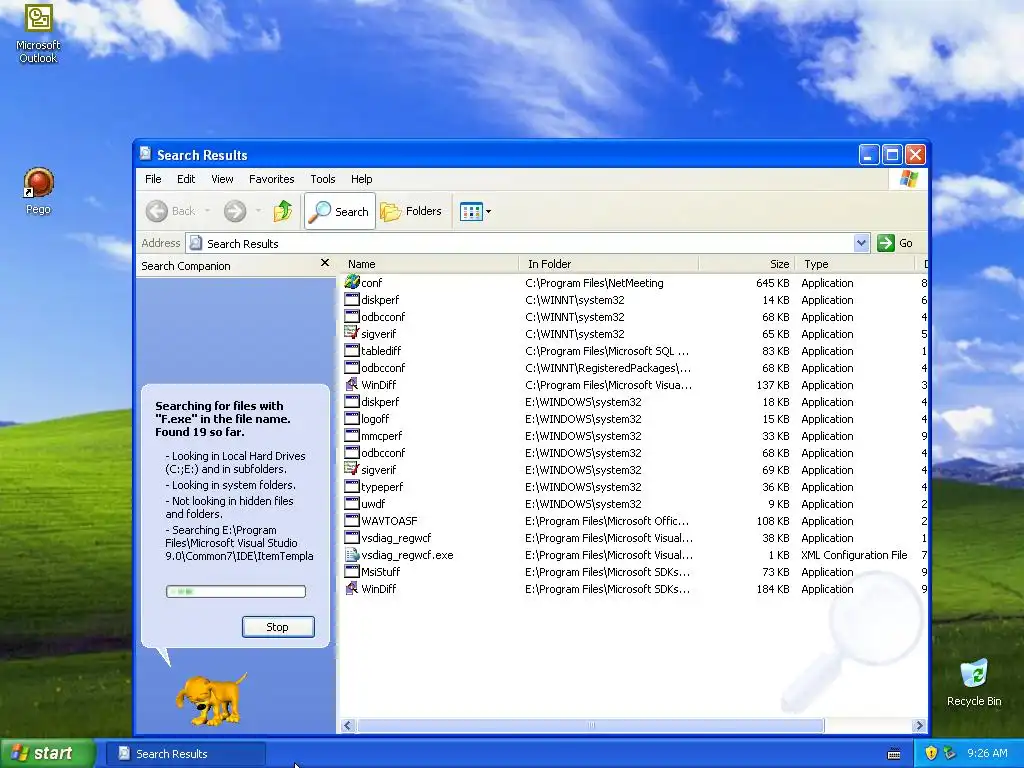Click the search companion dog character
This screenshot has height=768, width=1024.
[212, 700]
